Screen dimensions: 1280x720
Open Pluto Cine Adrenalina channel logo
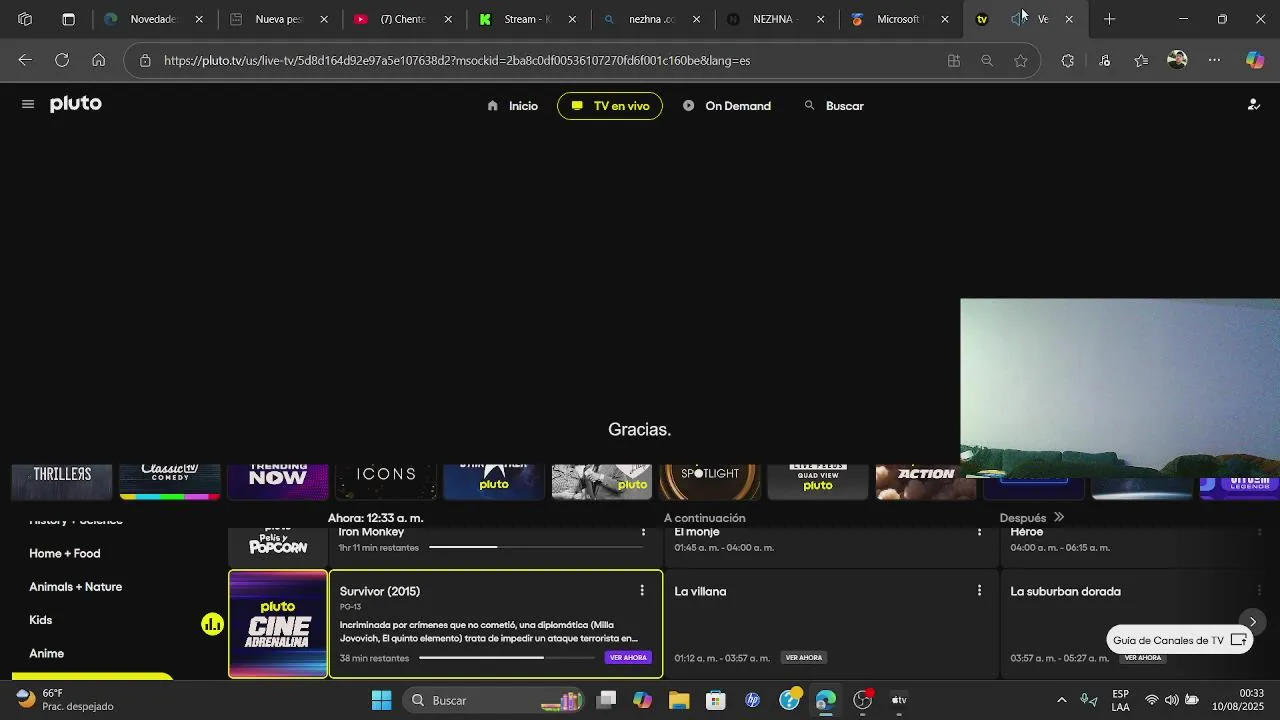click(278, 624)
